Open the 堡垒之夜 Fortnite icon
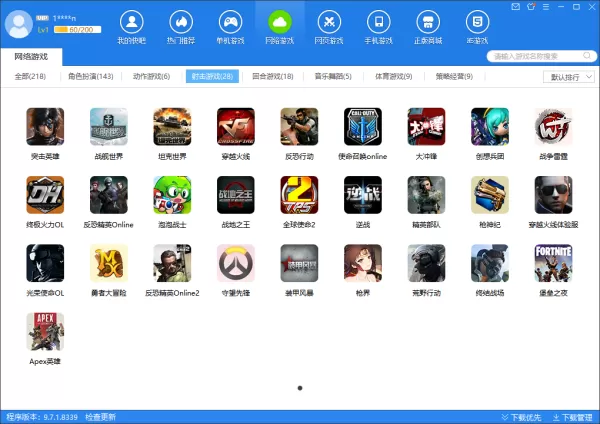The image size is (600, 424). coord(553,263)
